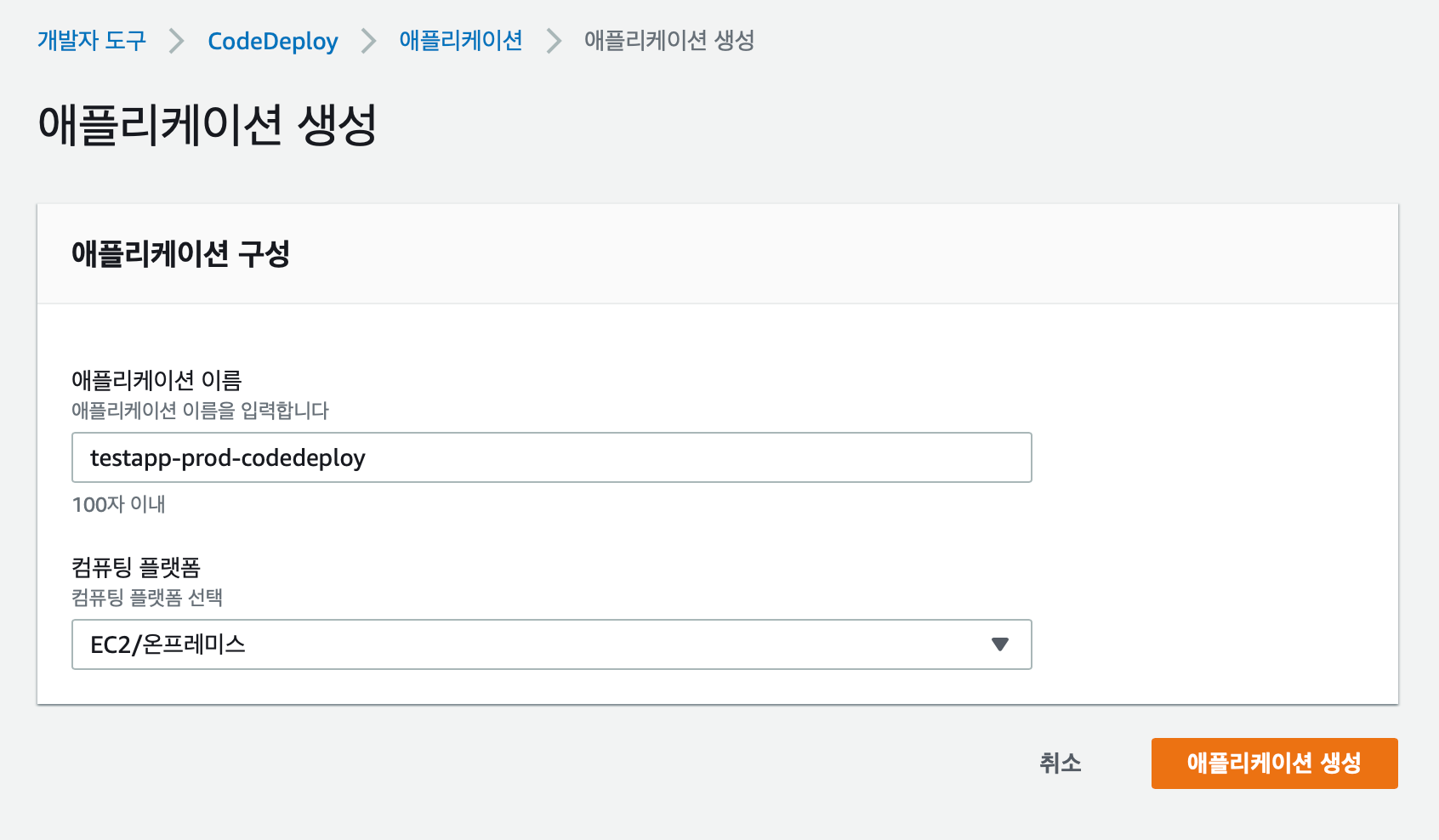
Task: Expand the platform dropdown via the triangle arrow
Action: click(1000, 644)
